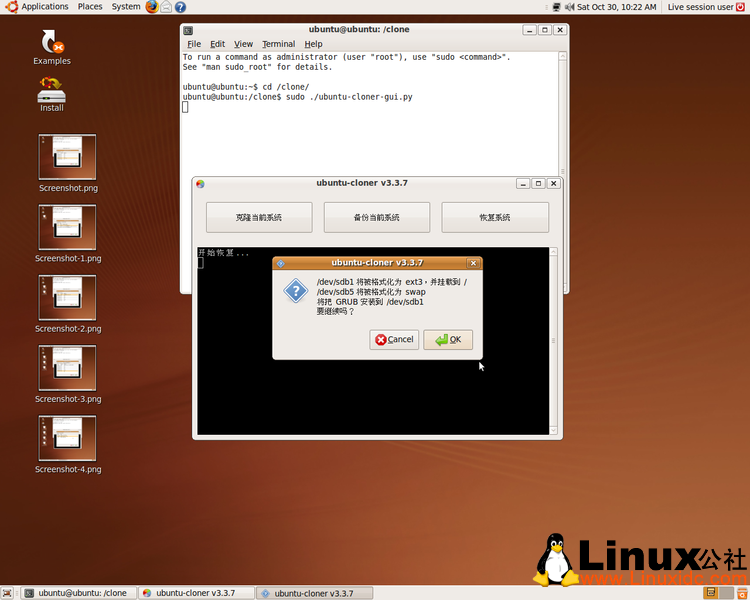Click the '/dev/sdb5' swap message line
Viewport: 750px width, 600px height.
371,292
